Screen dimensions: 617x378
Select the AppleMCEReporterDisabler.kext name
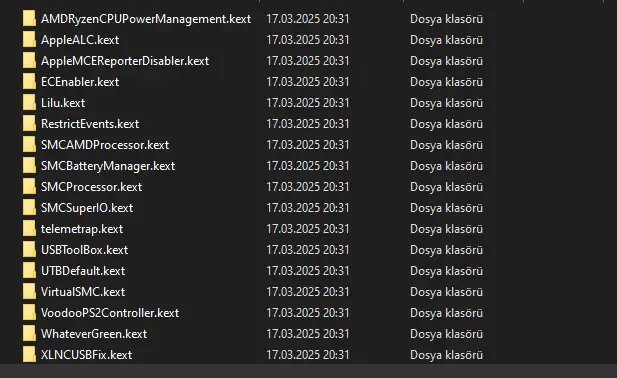(x=125, y=61)
